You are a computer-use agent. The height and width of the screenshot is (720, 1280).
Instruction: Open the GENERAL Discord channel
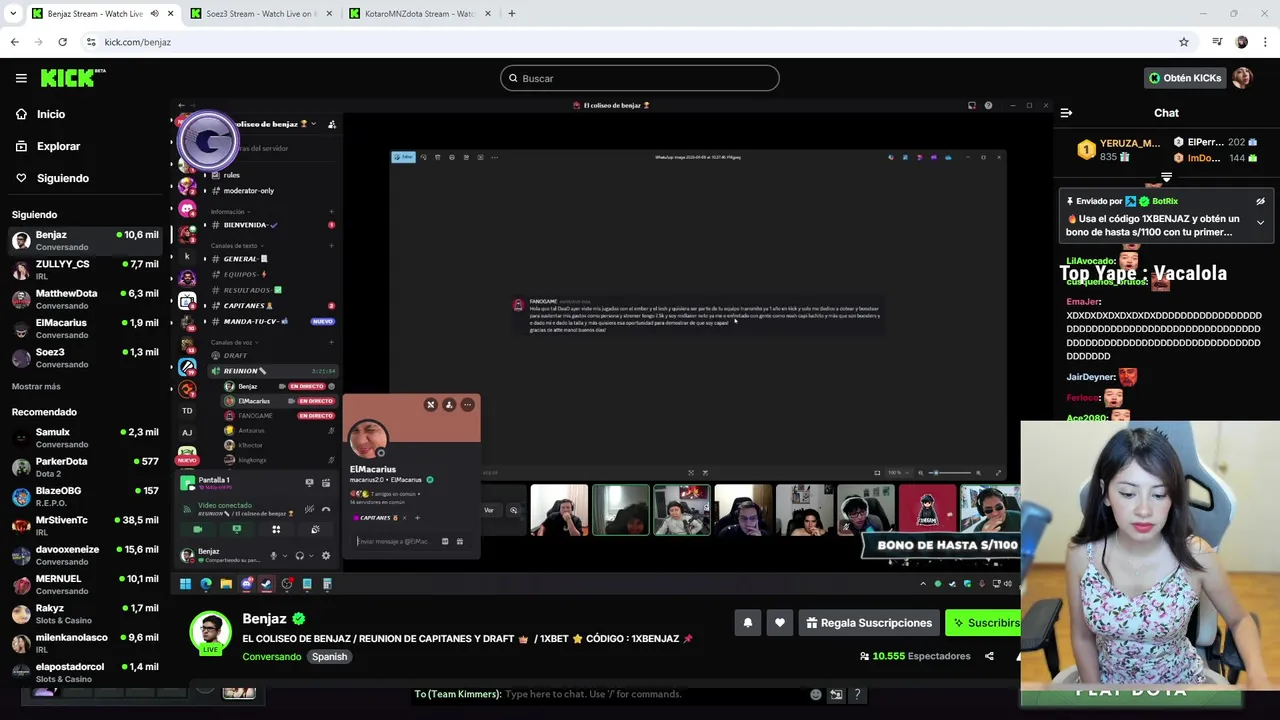point(270,259)
